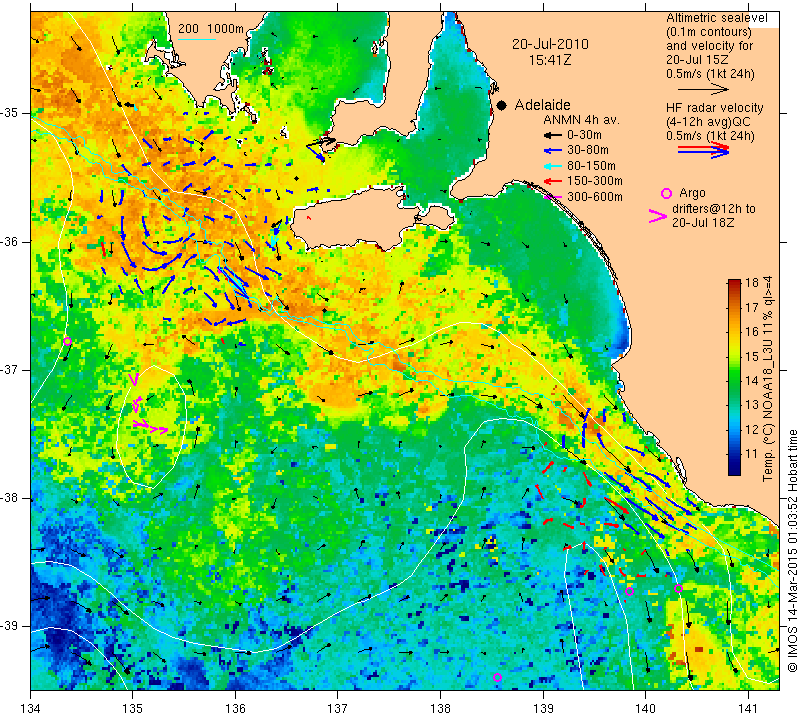Click the '20-Jul 18Z' legend text
The width and height of the screenshot is (800, 720).
tap(703, 223)
